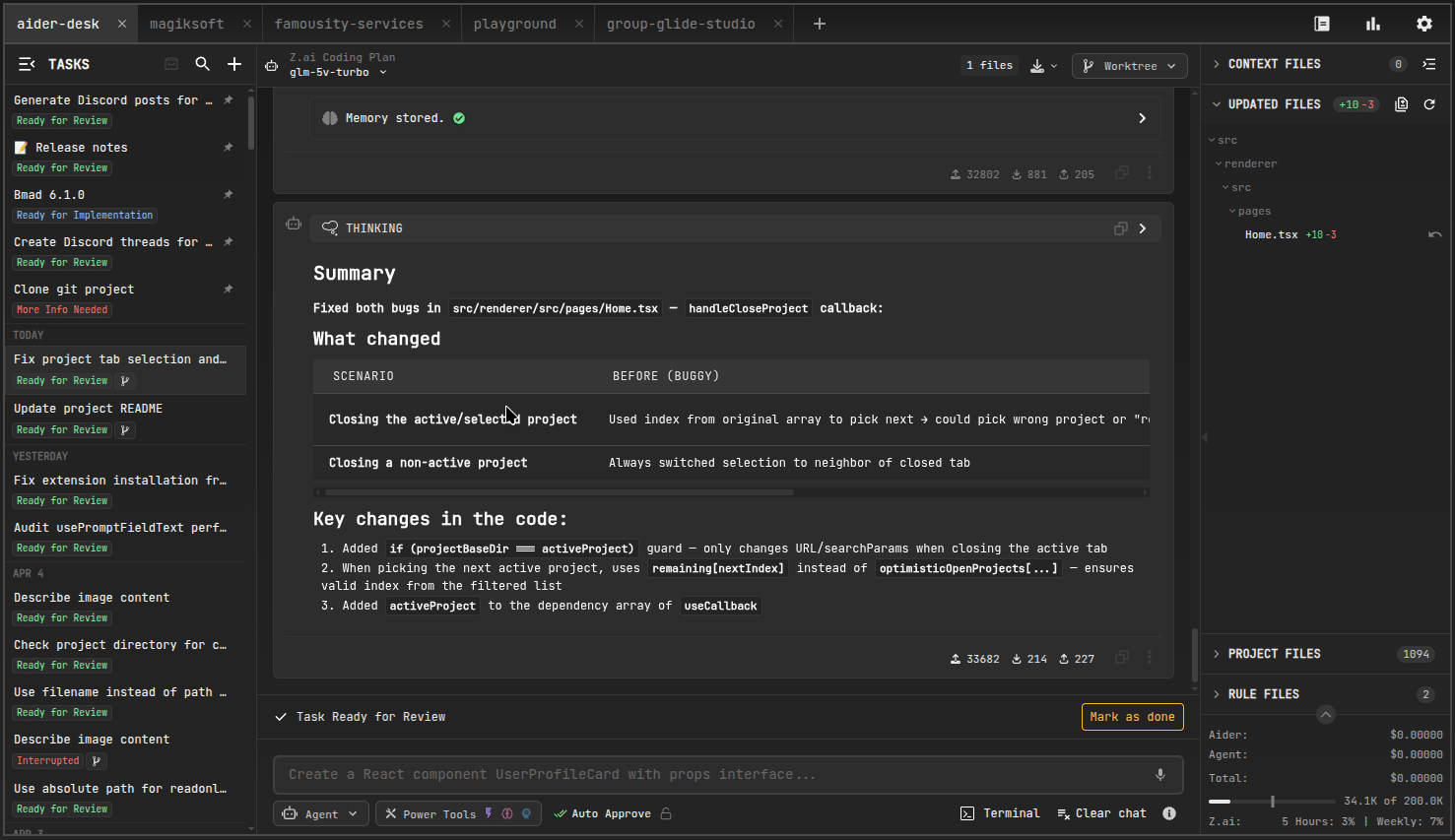Collapse the Tasks sidebar with its header icon

coord(27,64)
